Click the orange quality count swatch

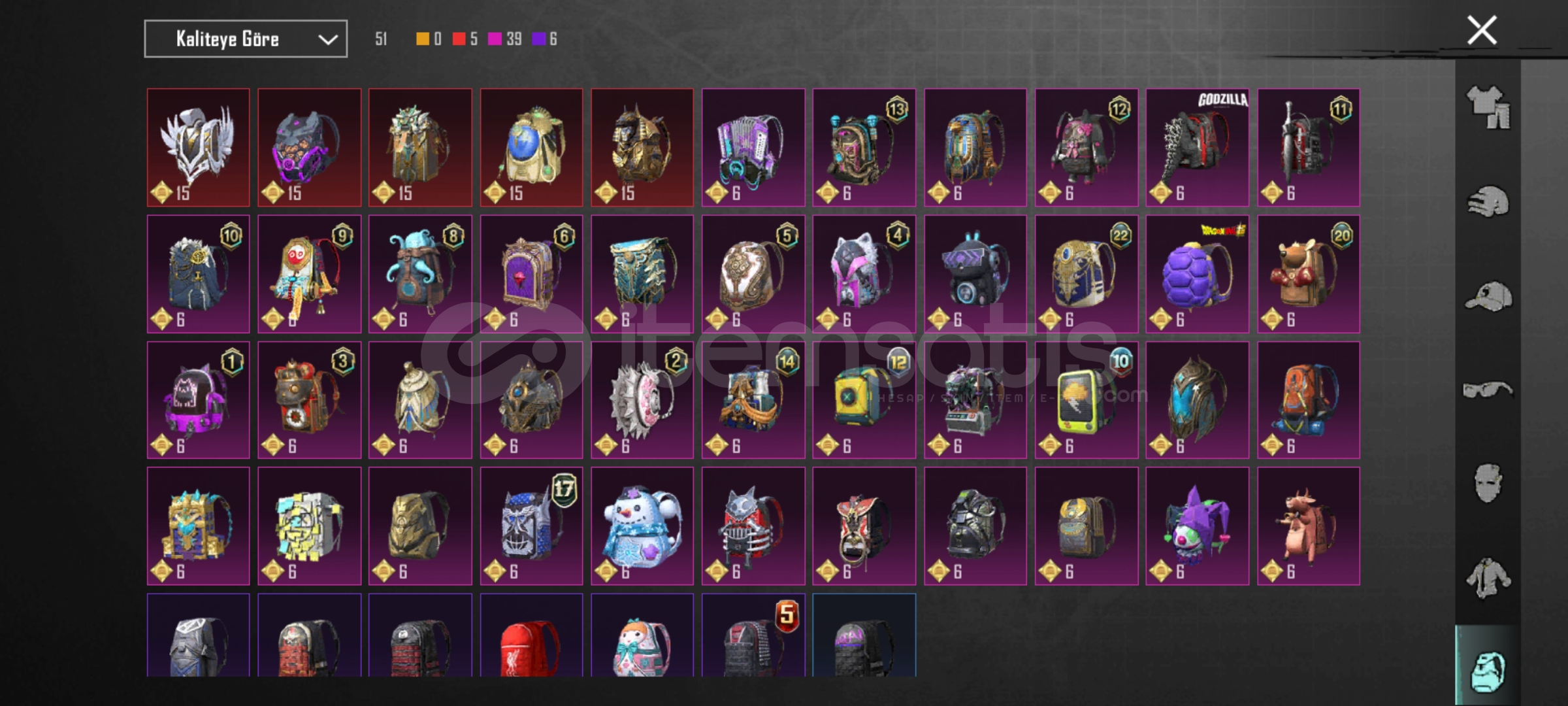coord(423,39)
